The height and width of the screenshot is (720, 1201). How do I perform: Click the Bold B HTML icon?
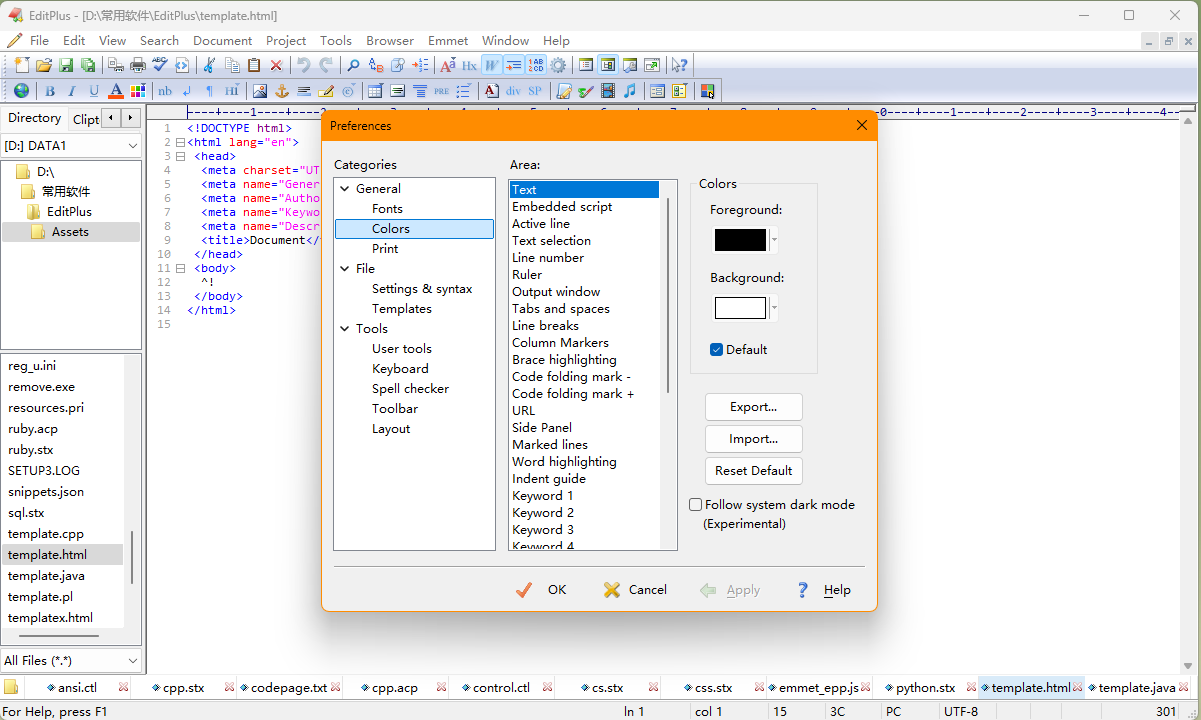[50, 91]
